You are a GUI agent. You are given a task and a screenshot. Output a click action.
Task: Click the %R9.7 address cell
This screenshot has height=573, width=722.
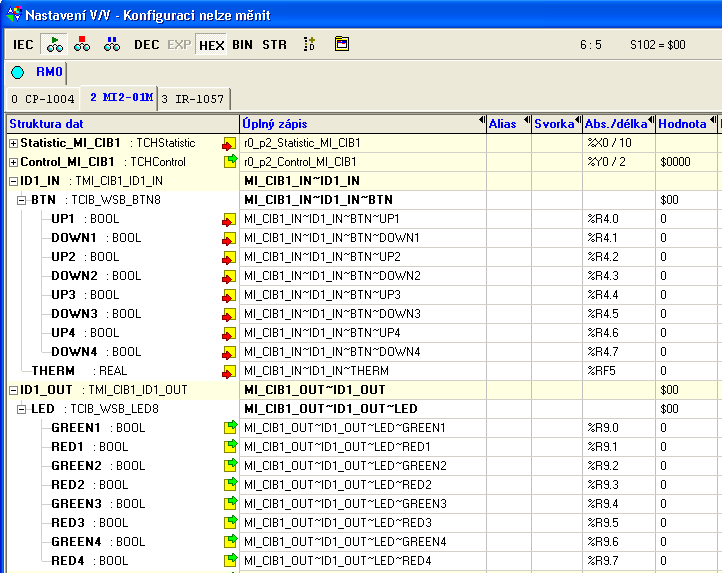click(619, 561)
